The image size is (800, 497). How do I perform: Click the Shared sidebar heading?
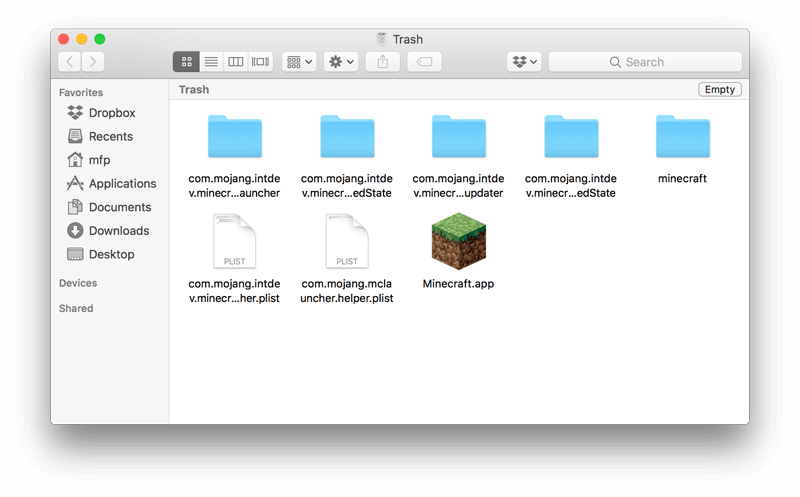click(76, 308)
